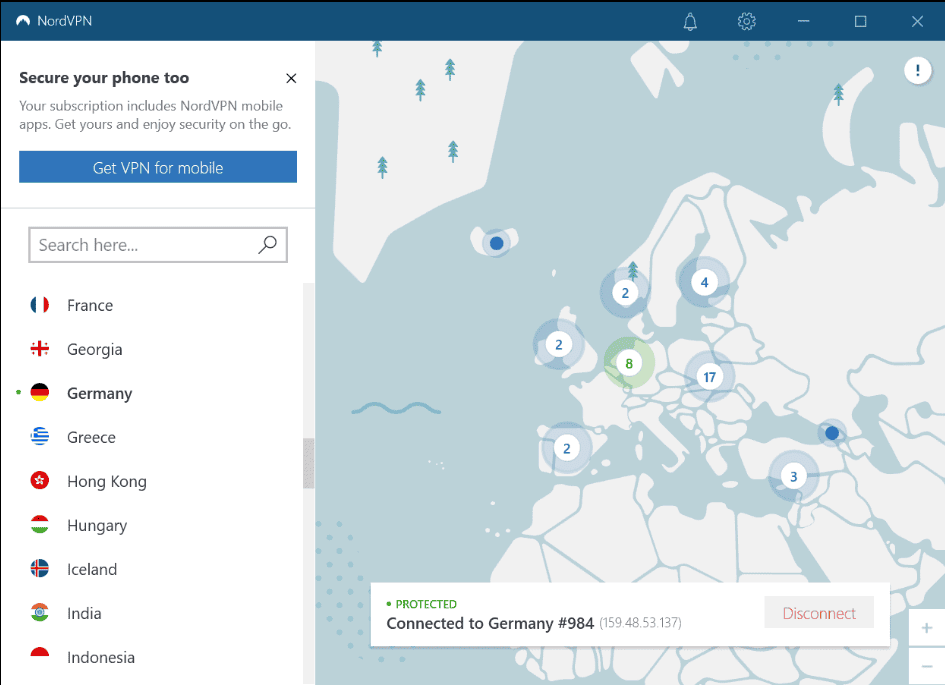Open the server cluster showing 17 locations
This screenshot has width=945, height=685.
[x=709, y=376]
